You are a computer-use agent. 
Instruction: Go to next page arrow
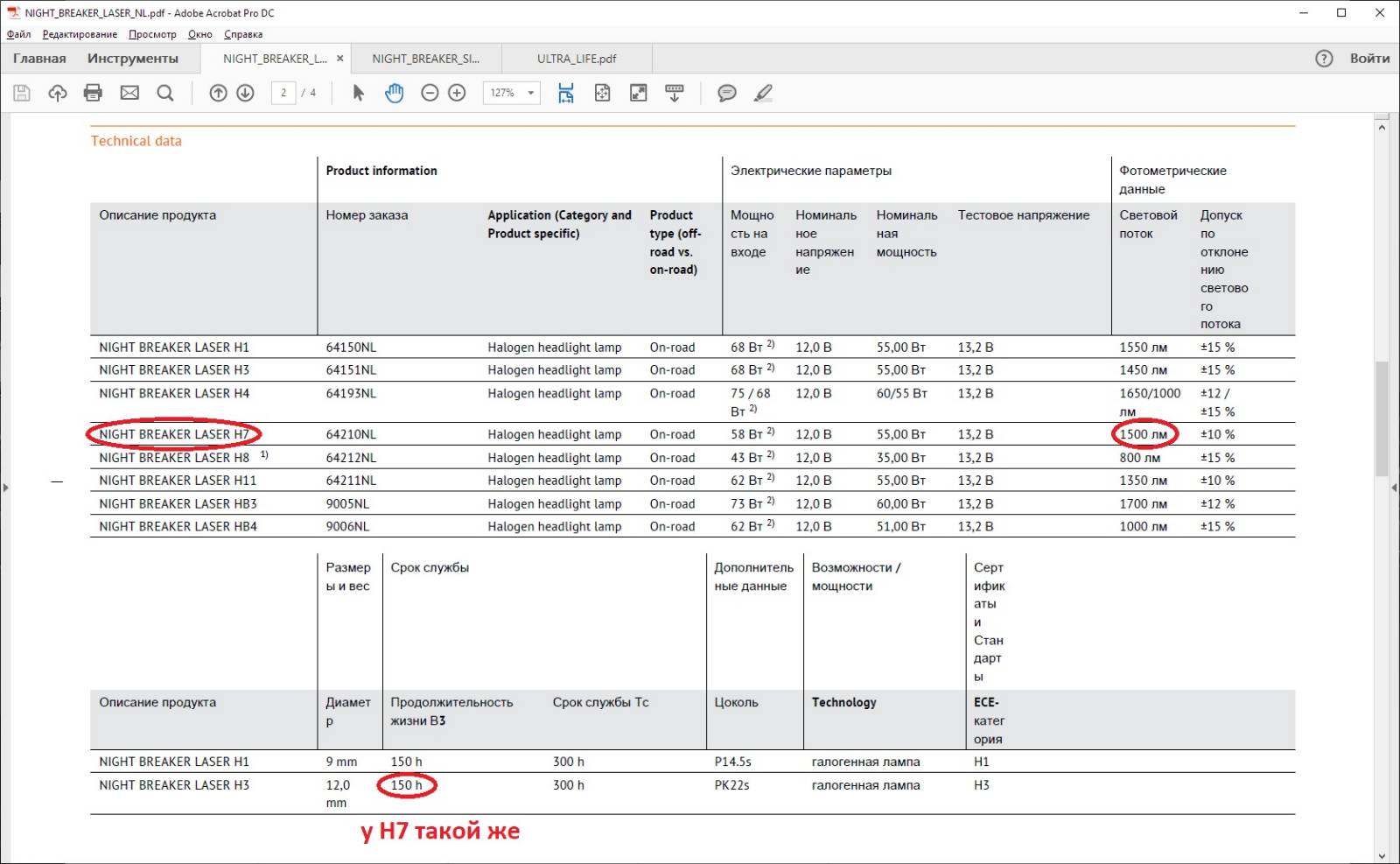[x=246, y=93]
